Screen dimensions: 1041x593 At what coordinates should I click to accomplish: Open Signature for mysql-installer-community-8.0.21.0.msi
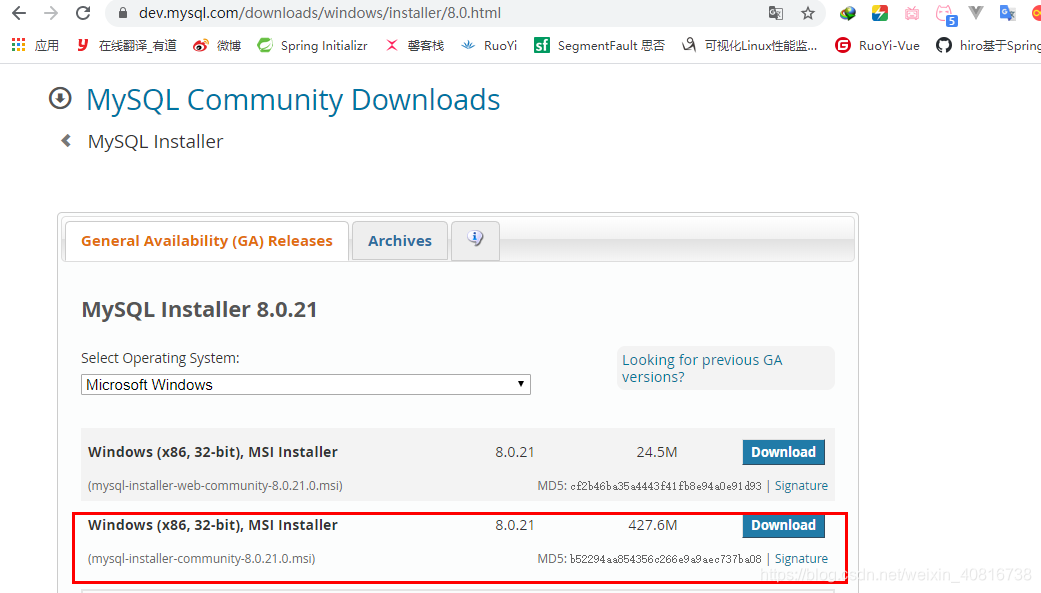coord(801,558)
